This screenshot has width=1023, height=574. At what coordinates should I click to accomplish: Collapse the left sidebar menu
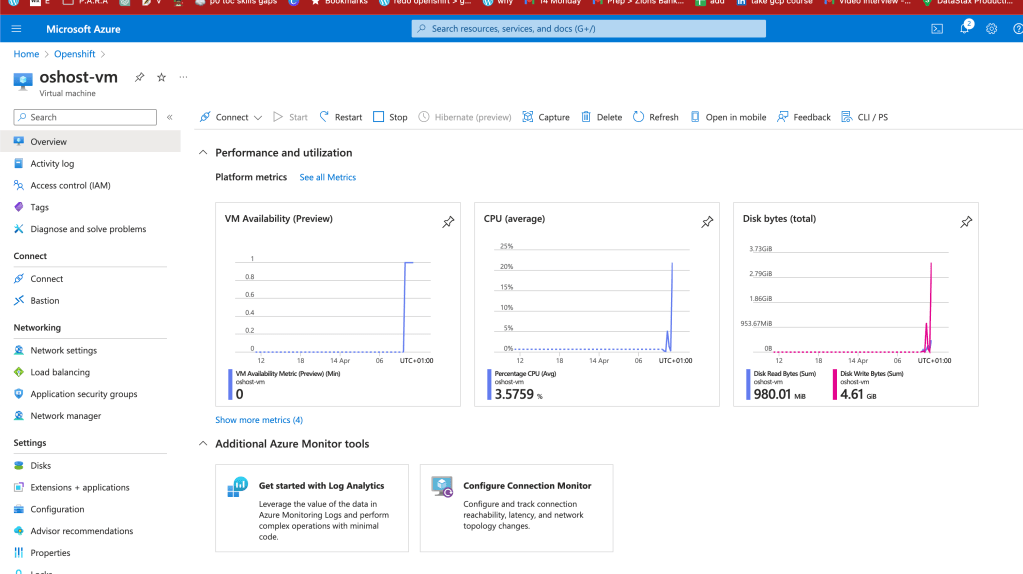coord(170,117)
